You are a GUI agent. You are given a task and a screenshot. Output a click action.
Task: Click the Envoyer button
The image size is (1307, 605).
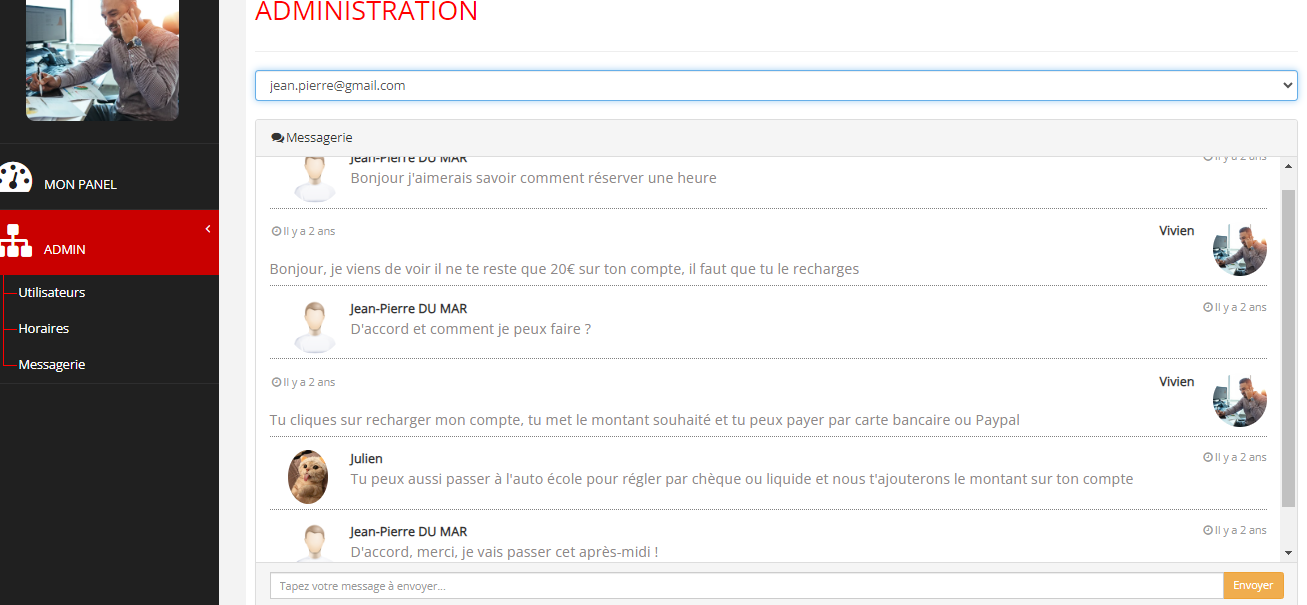point(1253,585)
